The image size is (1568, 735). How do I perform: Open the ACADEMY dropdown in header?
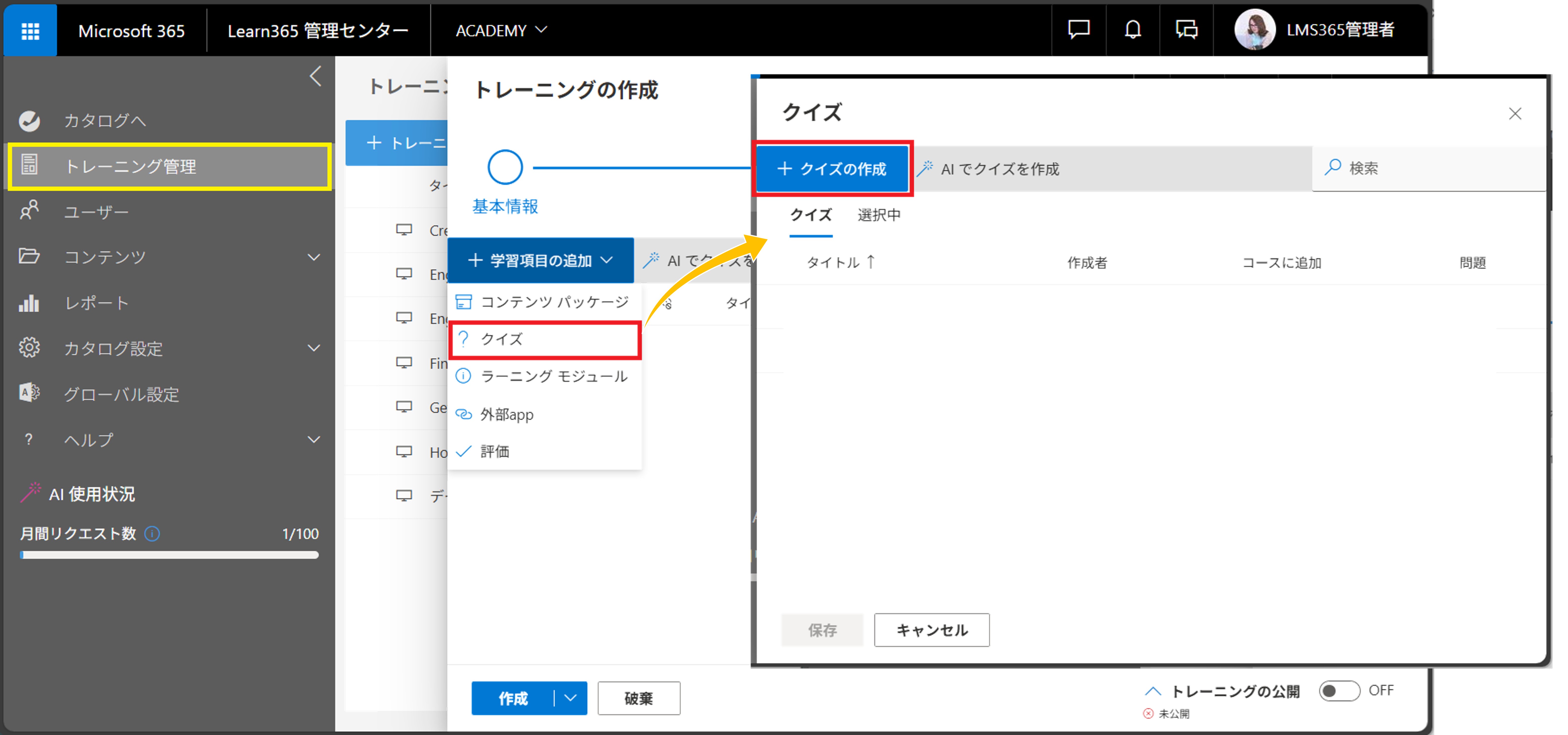(x=502, y=30)
